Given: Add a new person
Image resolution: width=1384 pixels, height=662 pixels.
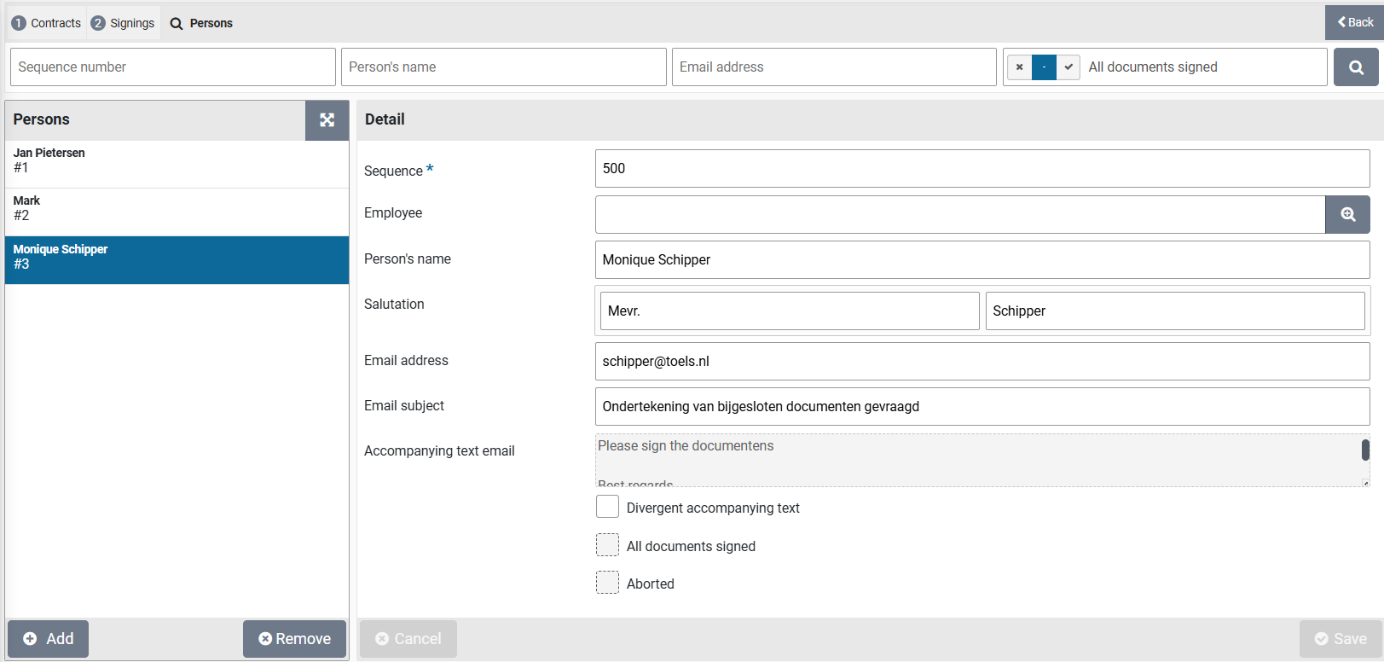Looking at the screenshot, I should [x=48, y=639].
